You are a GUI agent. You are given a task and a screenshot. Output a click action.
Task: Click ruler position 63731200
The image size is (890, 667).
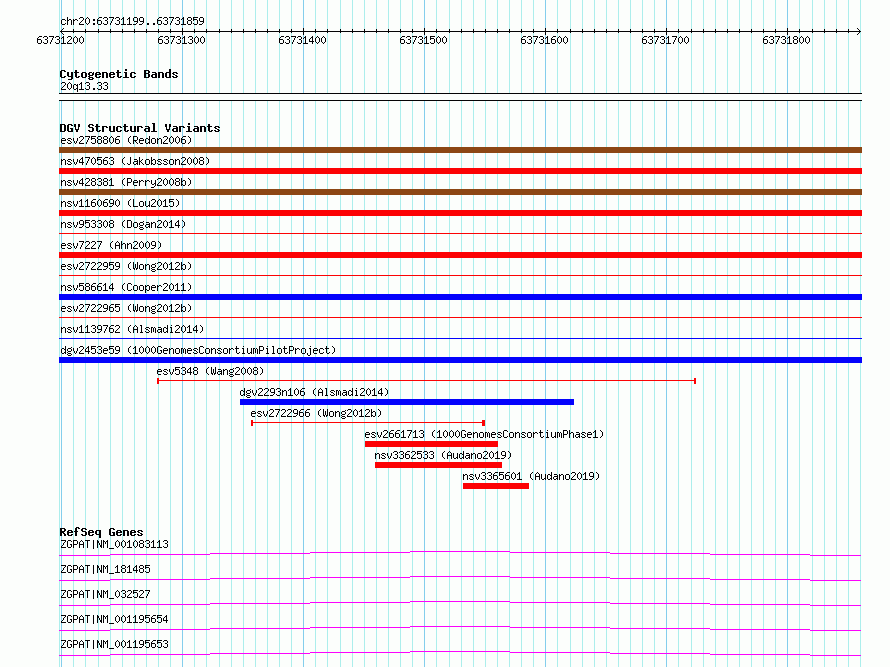pos(60,40)
